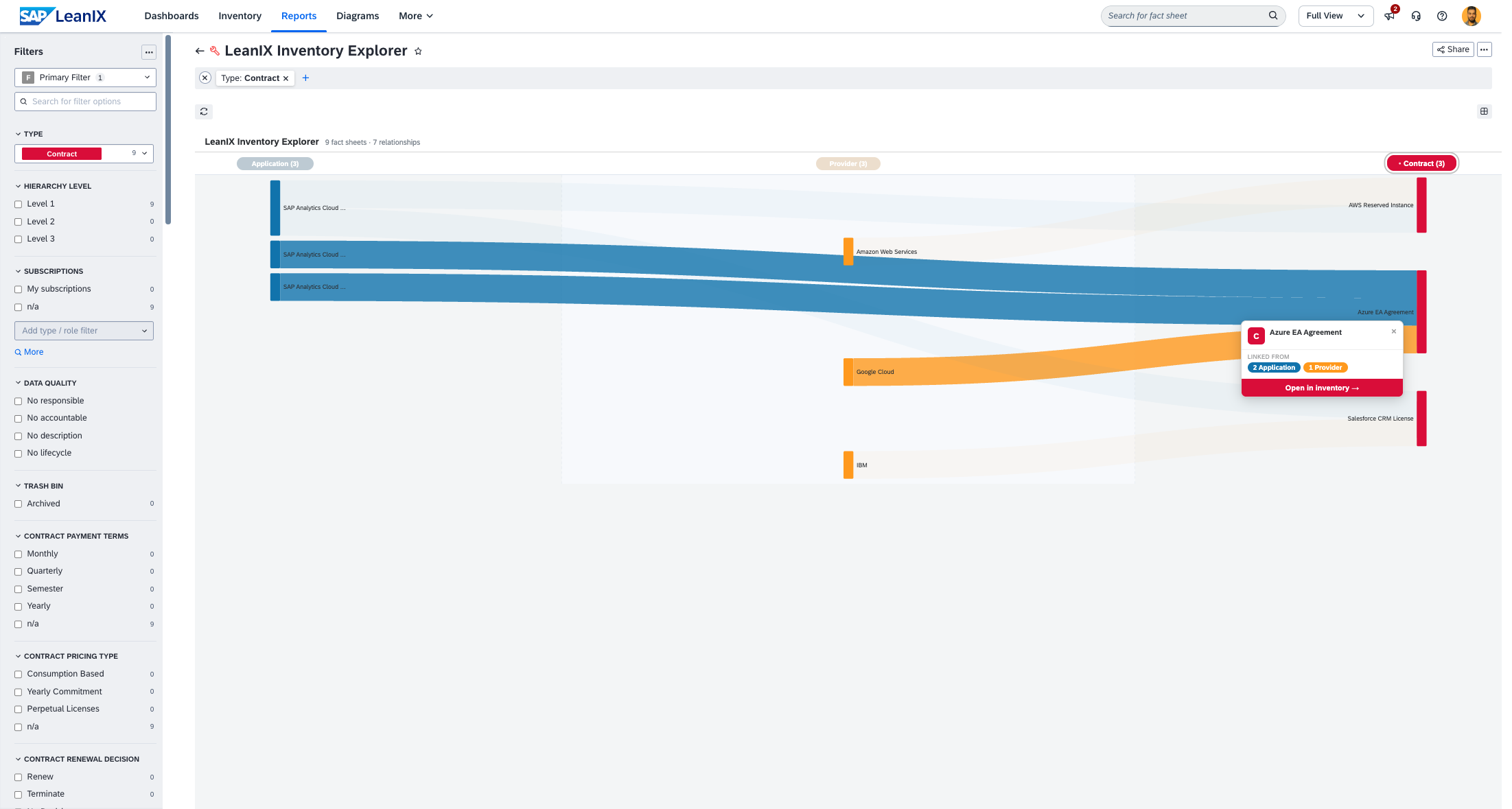Check the No responsible checkbox
The image size is (1512, 809).
tap(19, 401)
